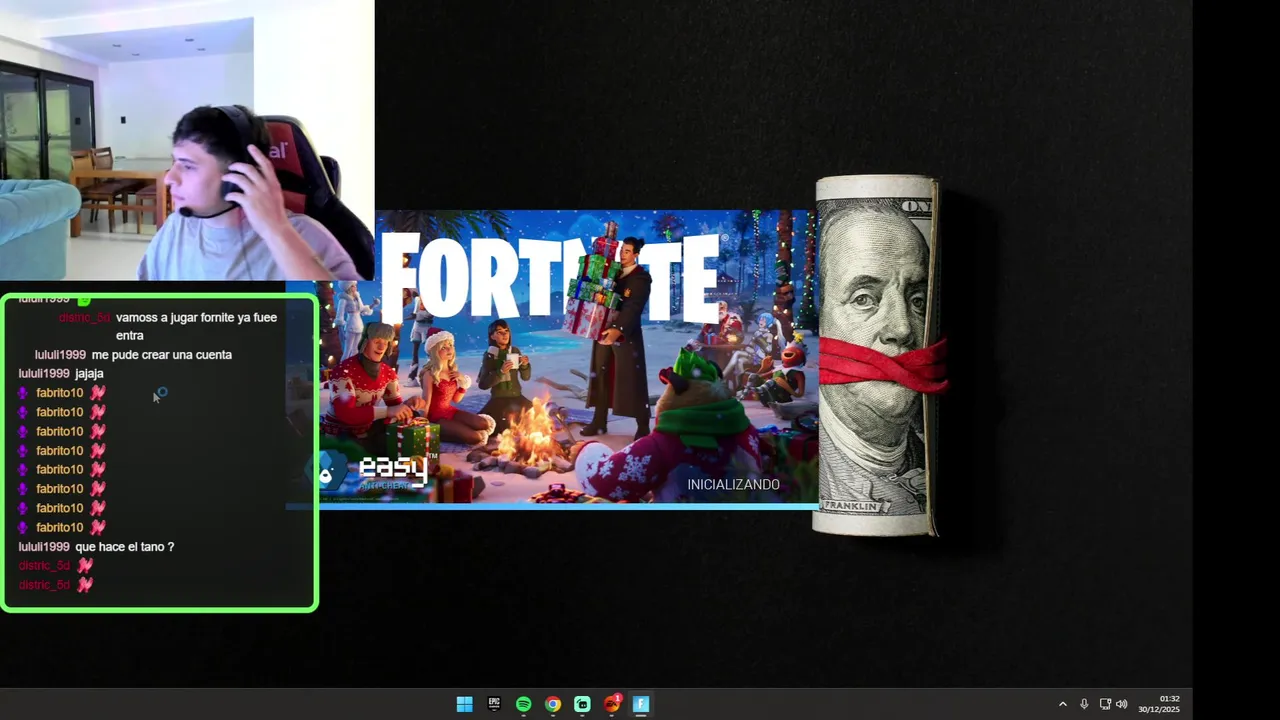Screen dimensions: 1280x720
Task: Open the clock showing 01:32 30/12/2025
Action: (x=1159, y=704)
